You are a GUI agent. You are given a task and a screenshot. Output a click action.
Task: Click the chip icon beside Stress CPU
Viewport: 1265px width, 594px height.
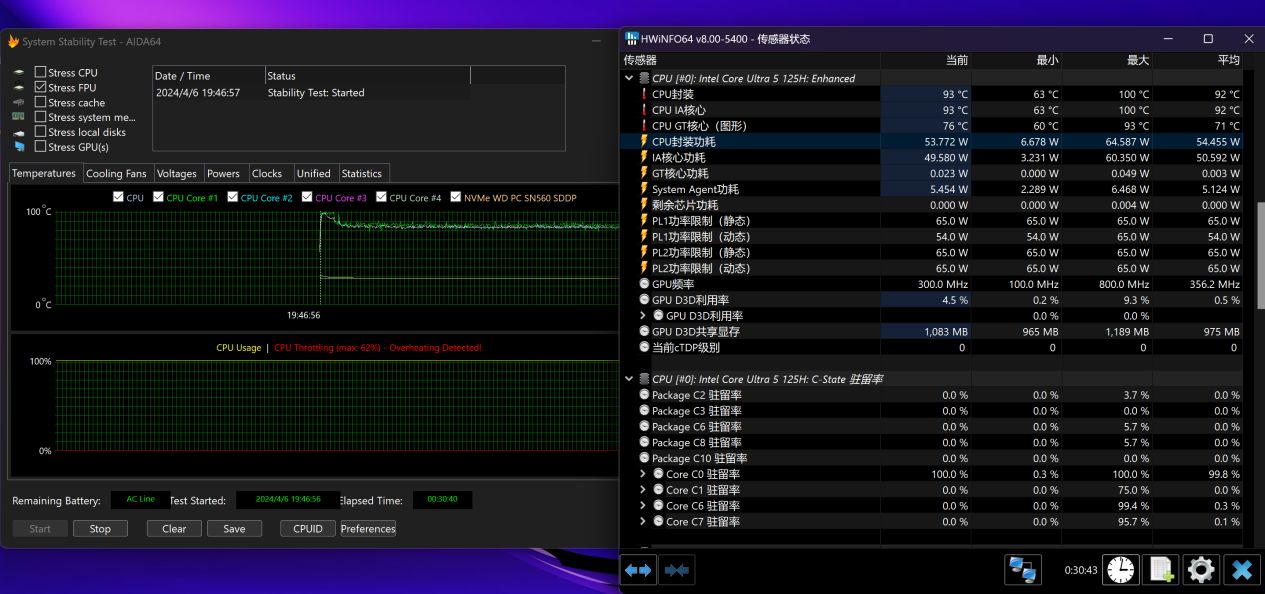[18, 73]
